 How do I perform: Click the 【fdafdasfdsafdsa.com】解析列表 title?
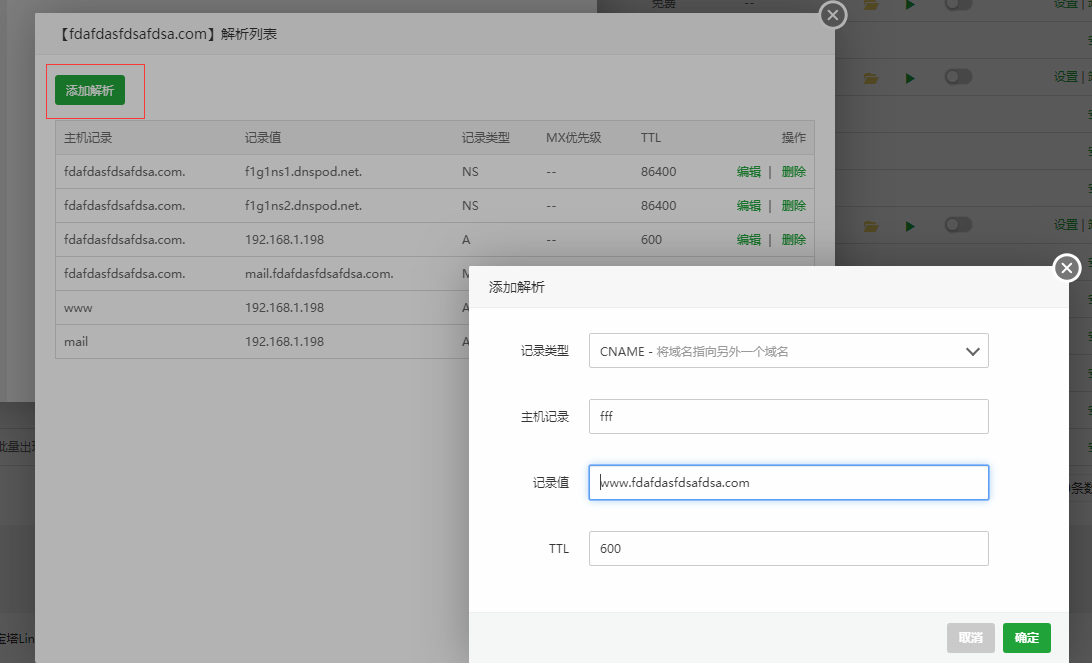click(166, 34)
